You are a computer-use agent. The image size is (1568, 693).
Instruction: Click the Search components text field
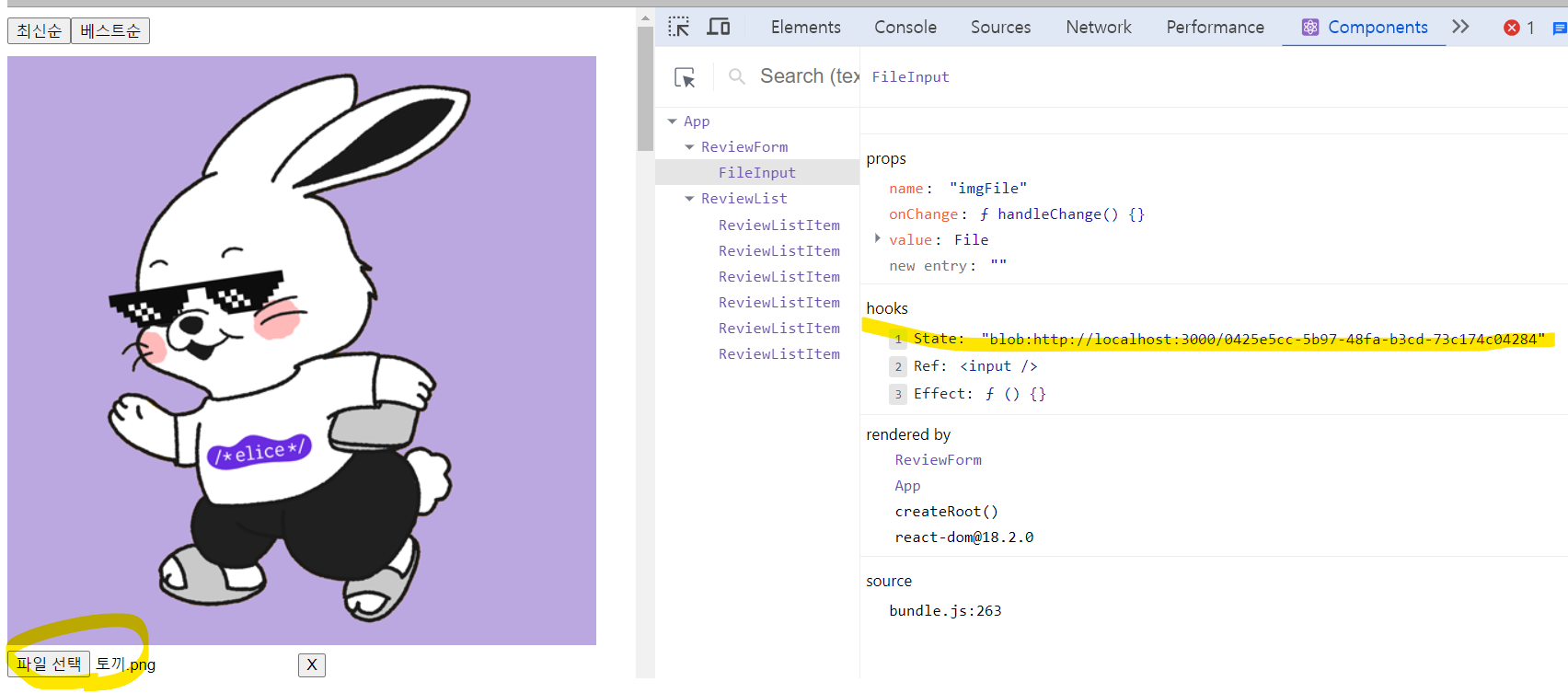click(809, 76)
